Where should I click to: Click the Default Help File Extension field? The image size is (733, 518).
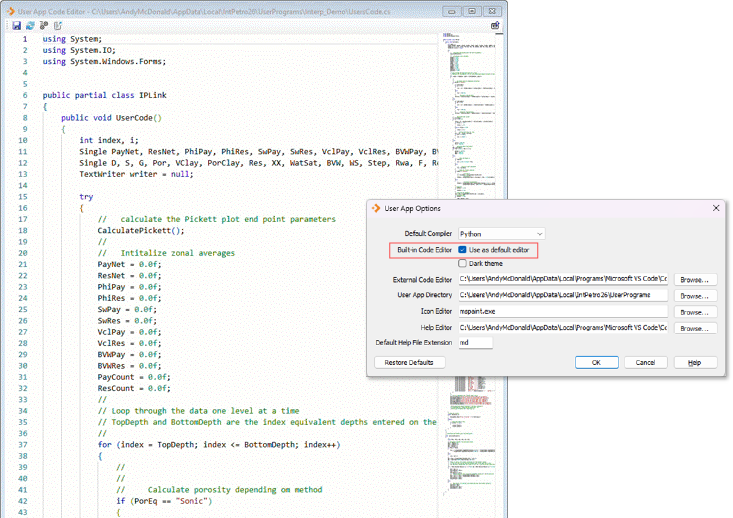(475, 342)
